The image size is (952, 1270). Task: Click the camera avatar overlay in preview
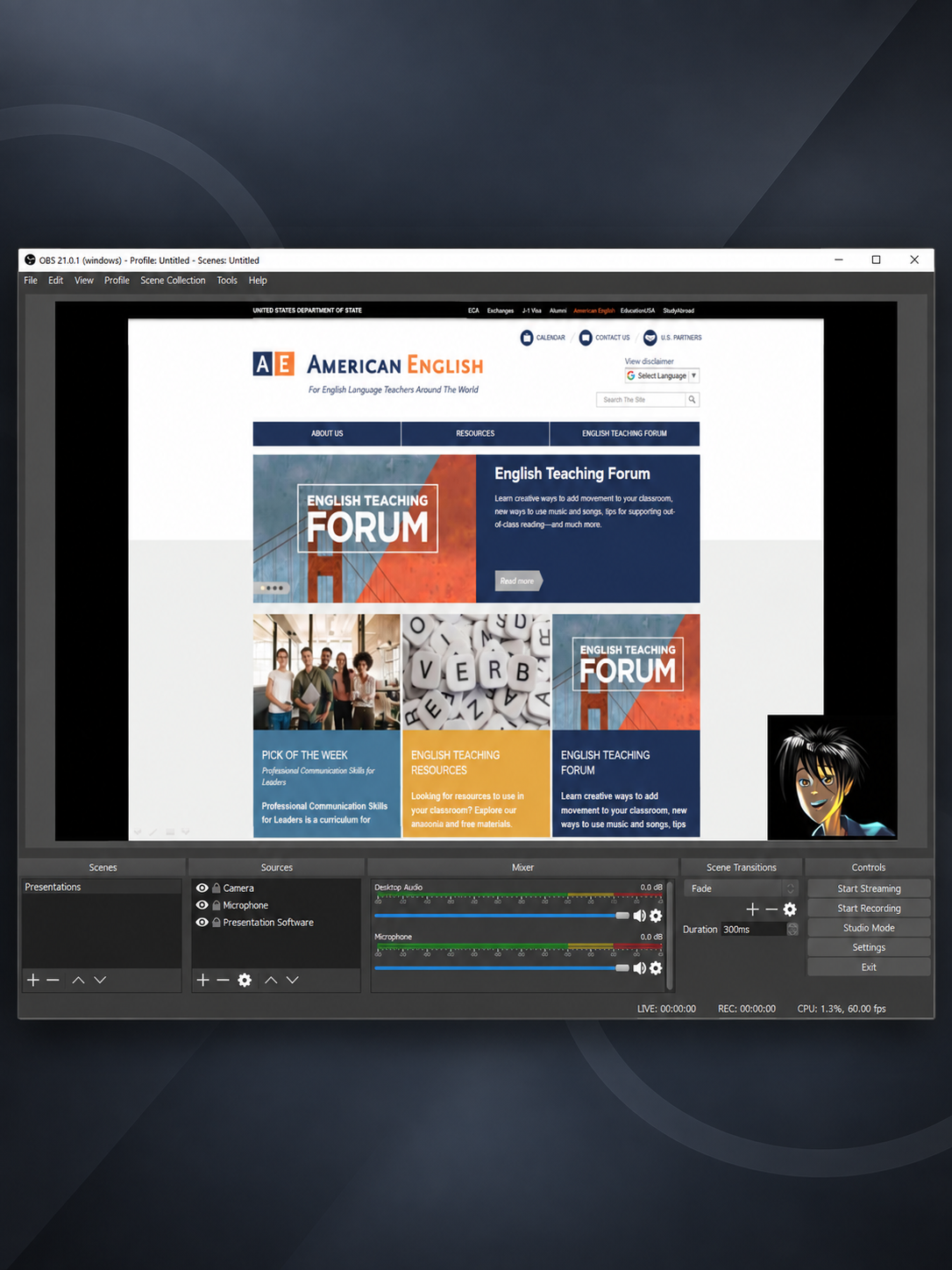coord(832,777)
